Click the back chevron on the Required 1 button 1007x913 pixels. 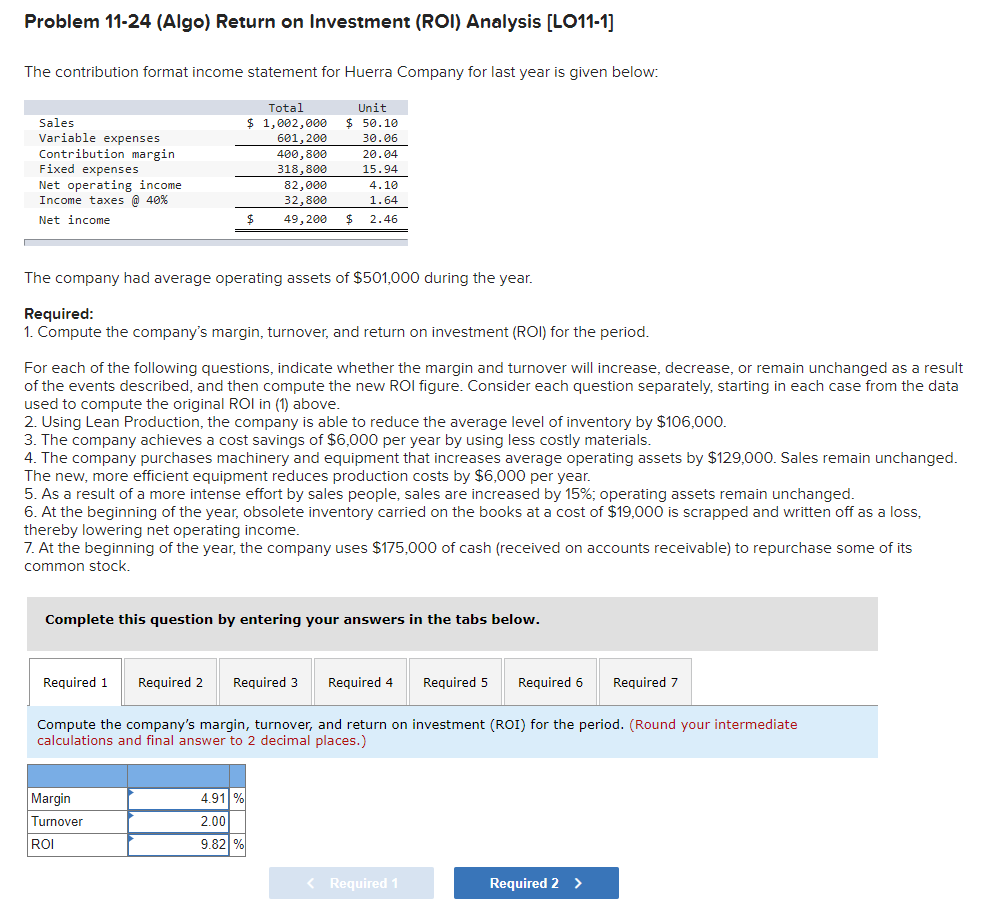pos(313,883)
